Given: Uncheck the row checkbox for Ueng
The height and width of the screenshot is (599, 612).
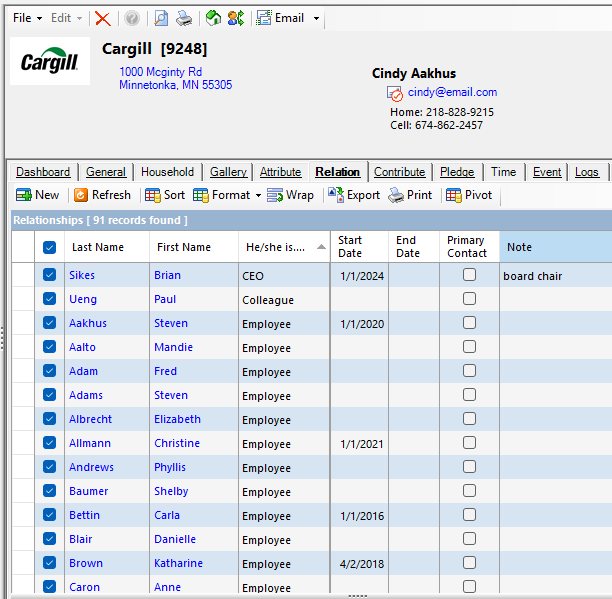Looking at the screenshot, I should pos(50,299).
